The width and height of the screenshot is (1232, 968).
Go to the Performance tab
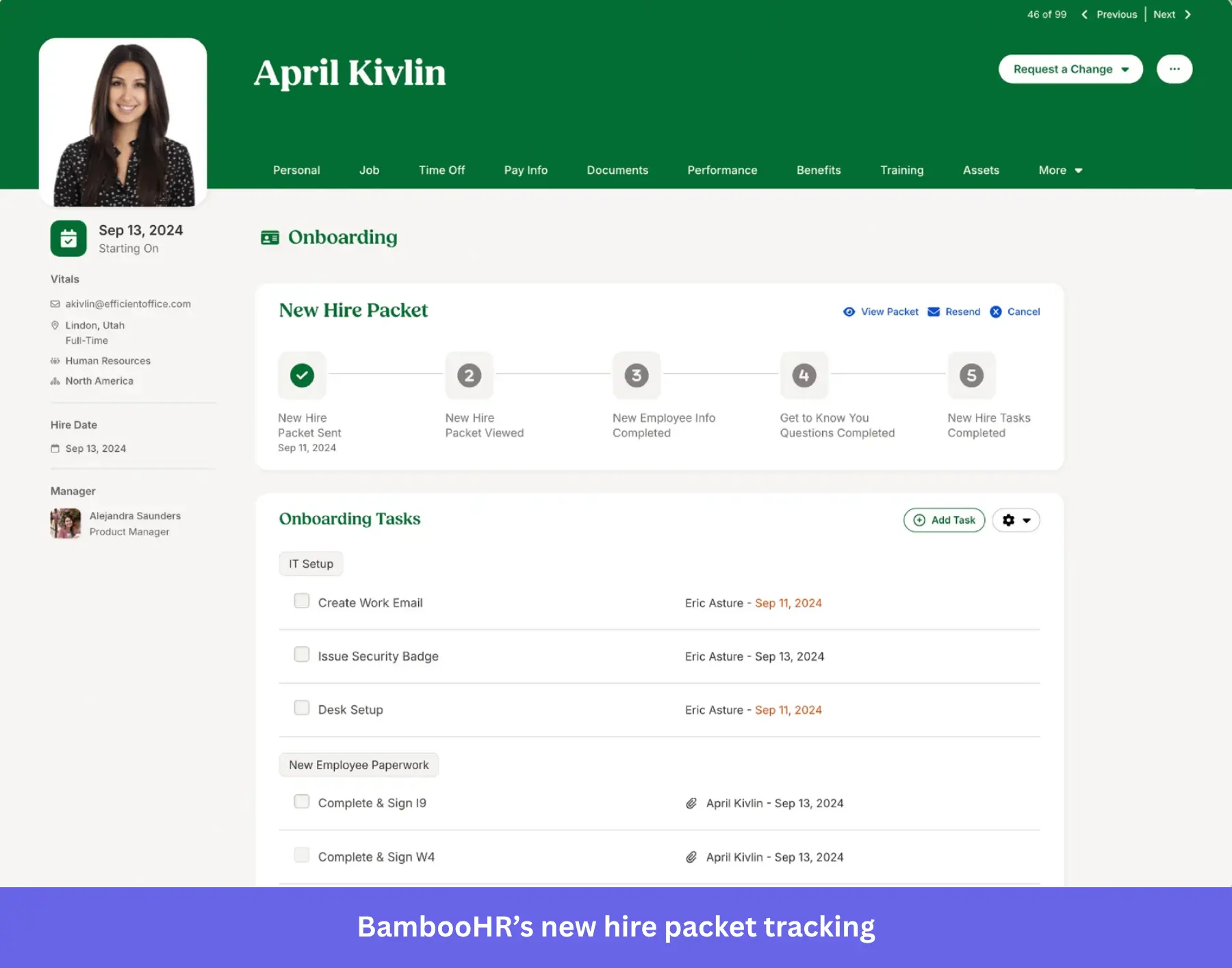(722, 170)
